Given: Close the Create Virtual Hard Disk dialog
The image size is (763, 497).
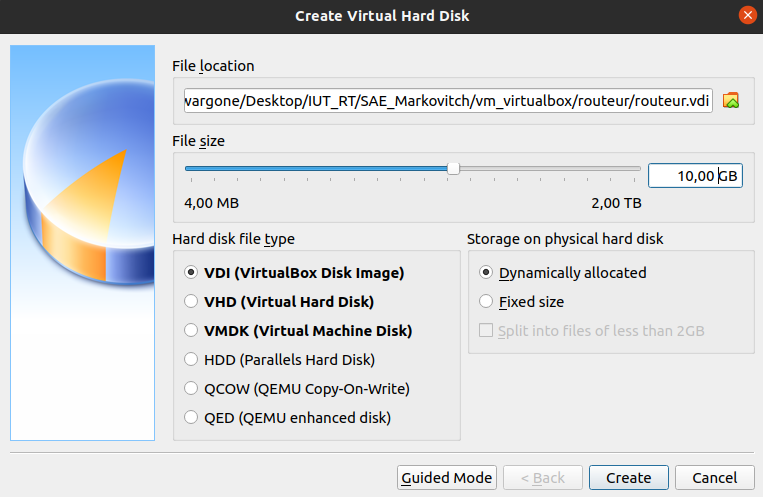Looking at the screenshot, I should (746, 16).
